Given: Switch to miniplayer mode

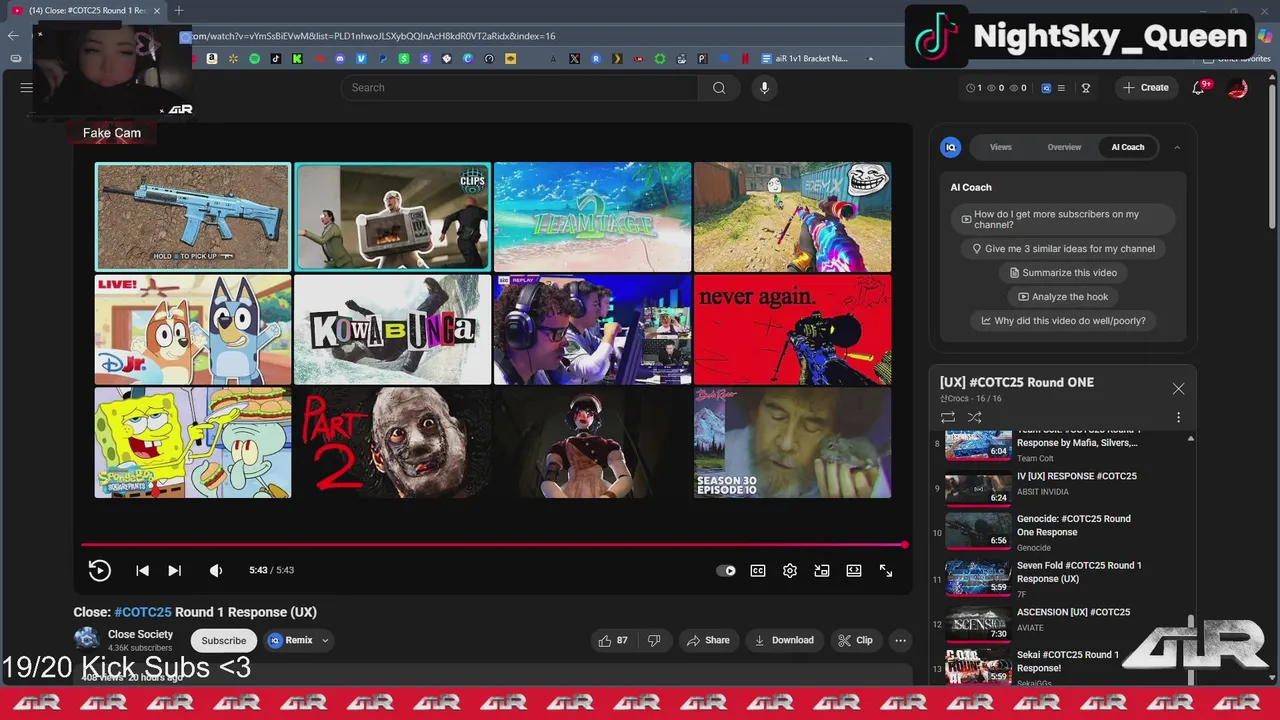Looking at the screenshot, I should point(822,571).
